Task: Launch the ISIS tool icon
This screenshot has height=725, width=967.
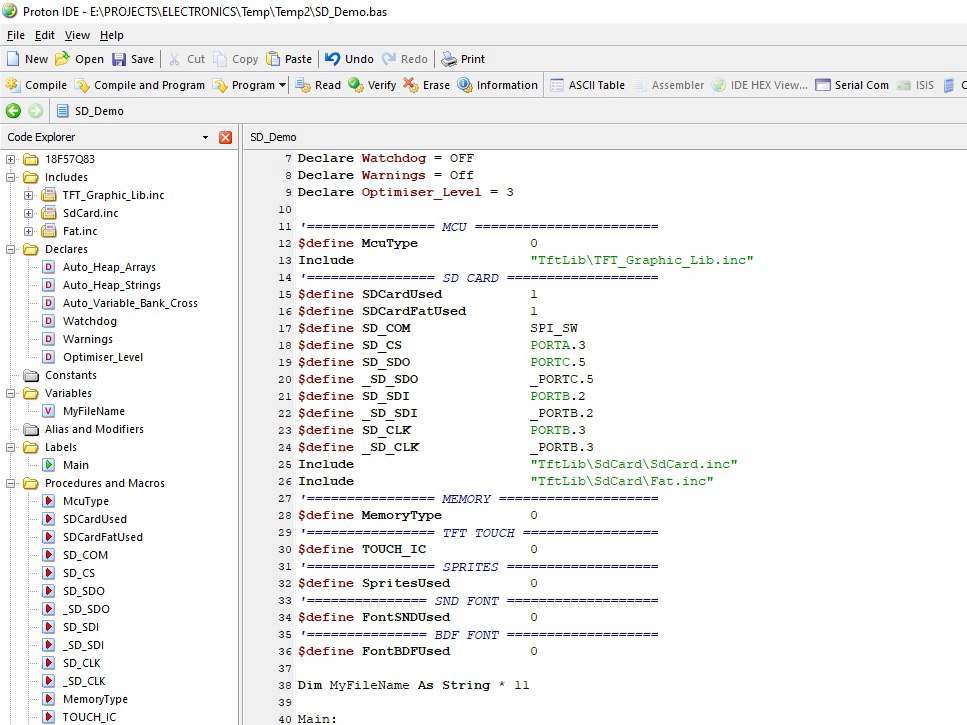Action: 903,85
